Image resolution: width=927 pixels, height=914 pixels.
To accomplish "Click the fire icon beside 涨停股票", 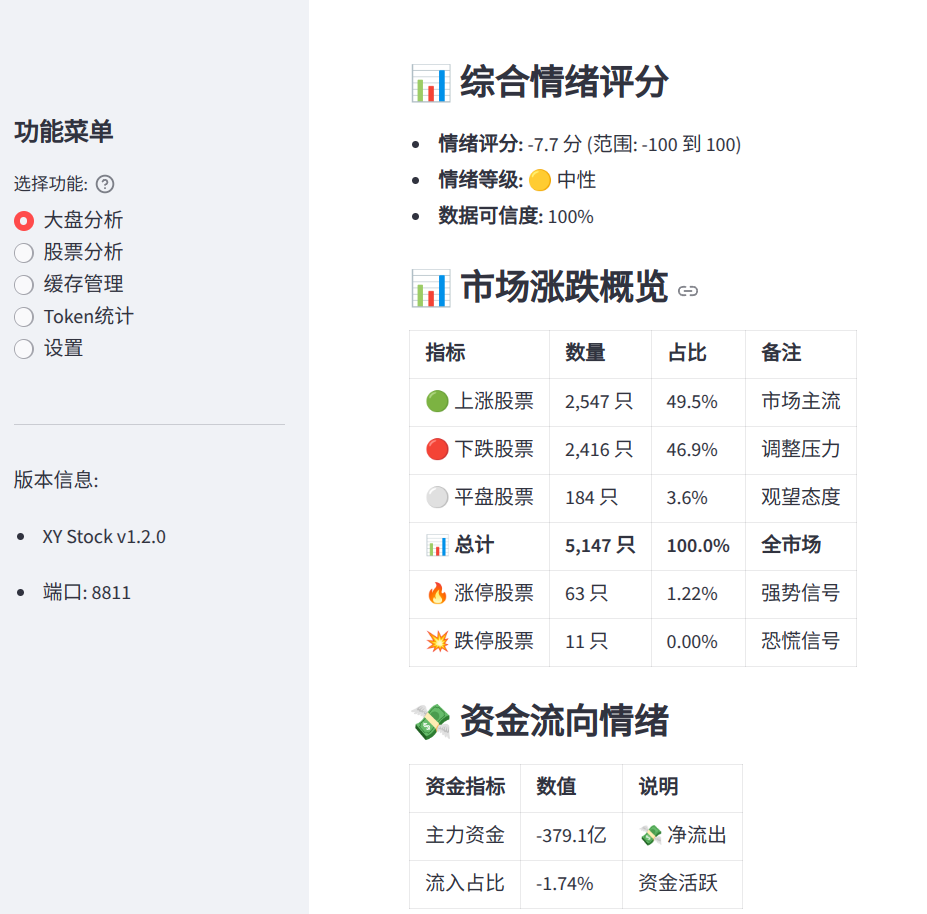I will click(437, 594).
